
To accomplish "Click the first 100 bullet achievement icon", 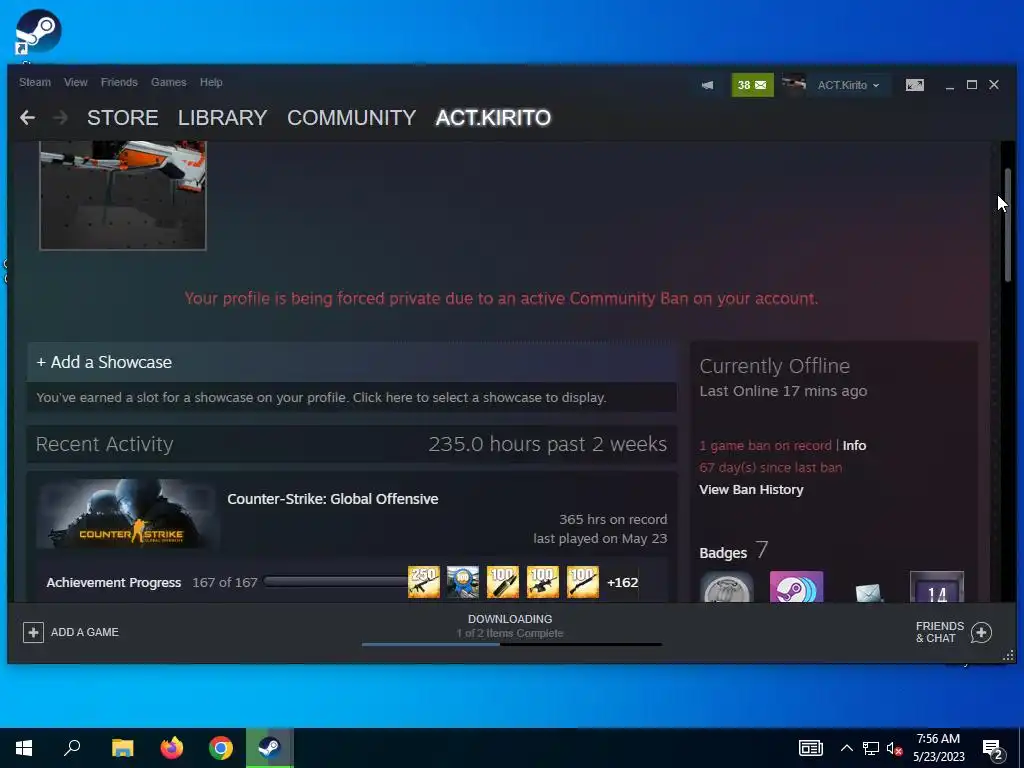I will [x=503, y=582].
